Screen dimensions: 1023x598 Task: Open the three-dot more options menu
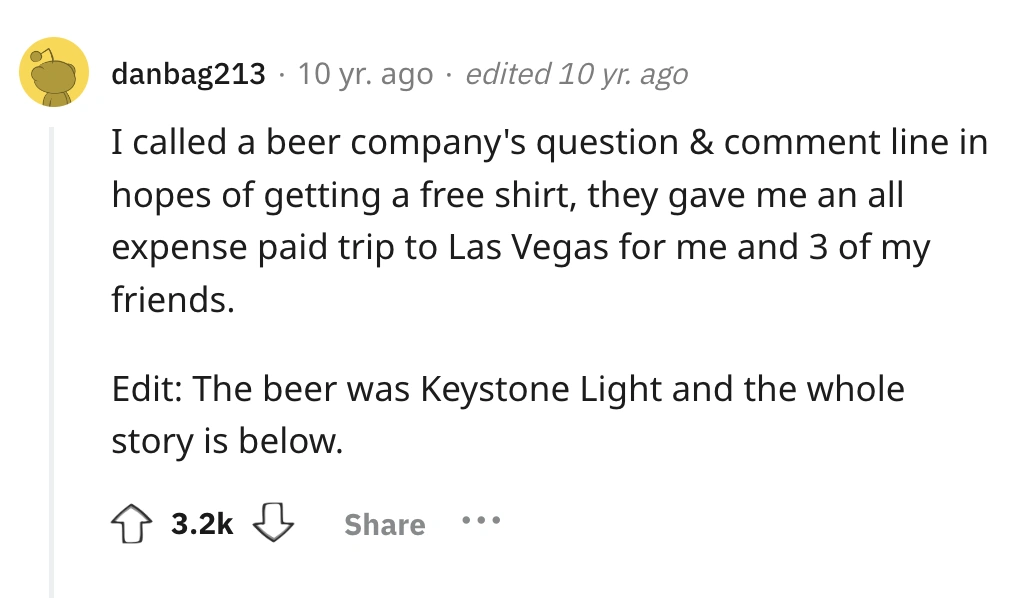[481, 522]
